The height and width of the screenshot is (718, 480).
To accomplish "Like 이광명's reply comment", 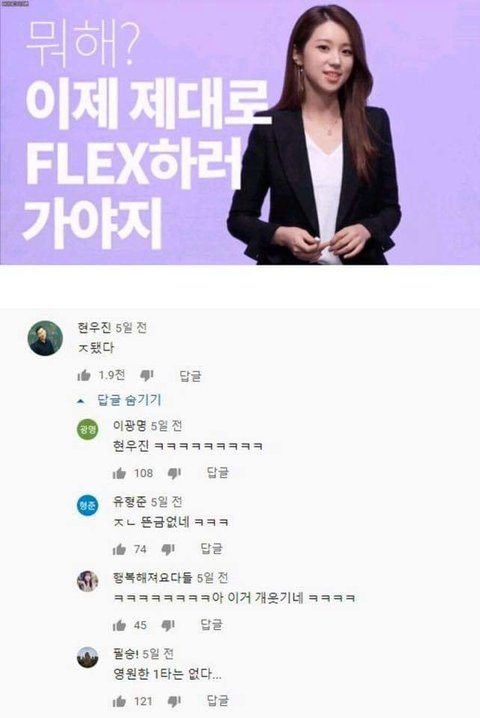I will [x=120, y=473].
